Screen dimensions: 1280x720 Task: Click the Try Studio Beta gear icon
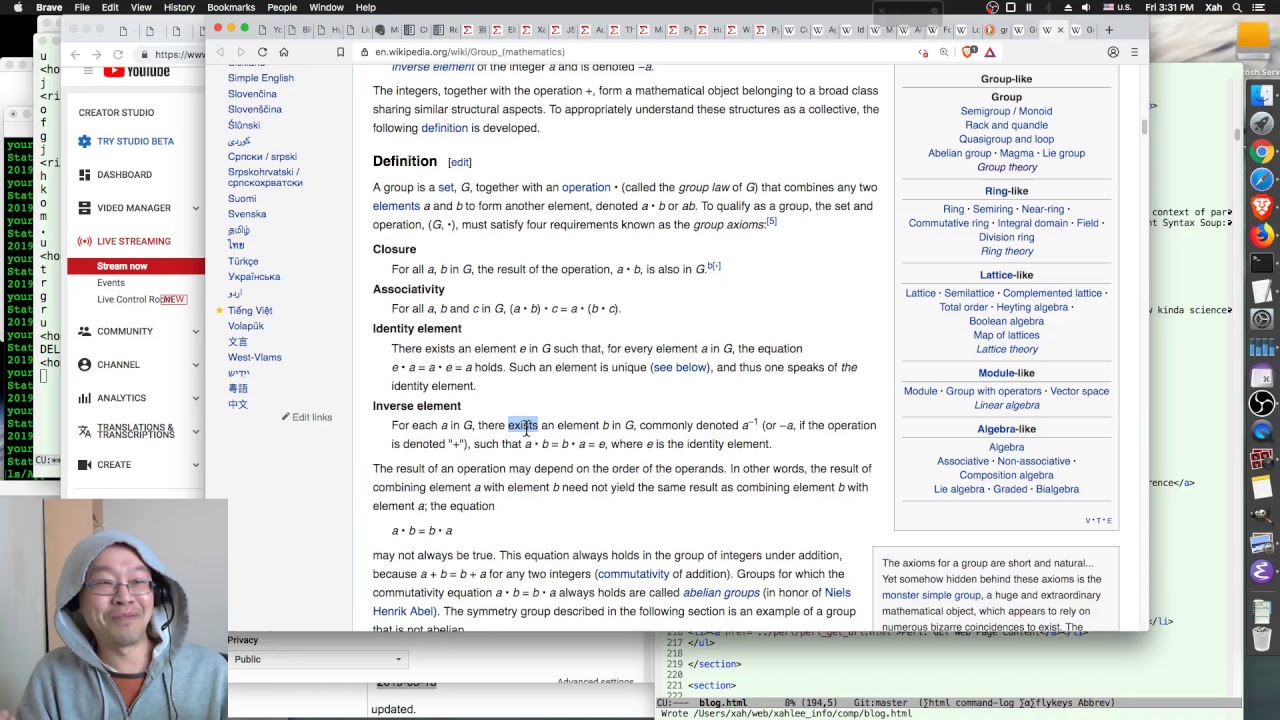click(84, 141)
